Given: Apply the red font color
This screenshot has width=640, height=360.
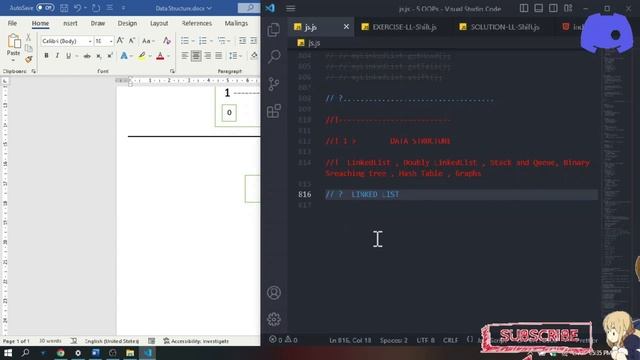Looking at the screenshot, I should (160, 56).
